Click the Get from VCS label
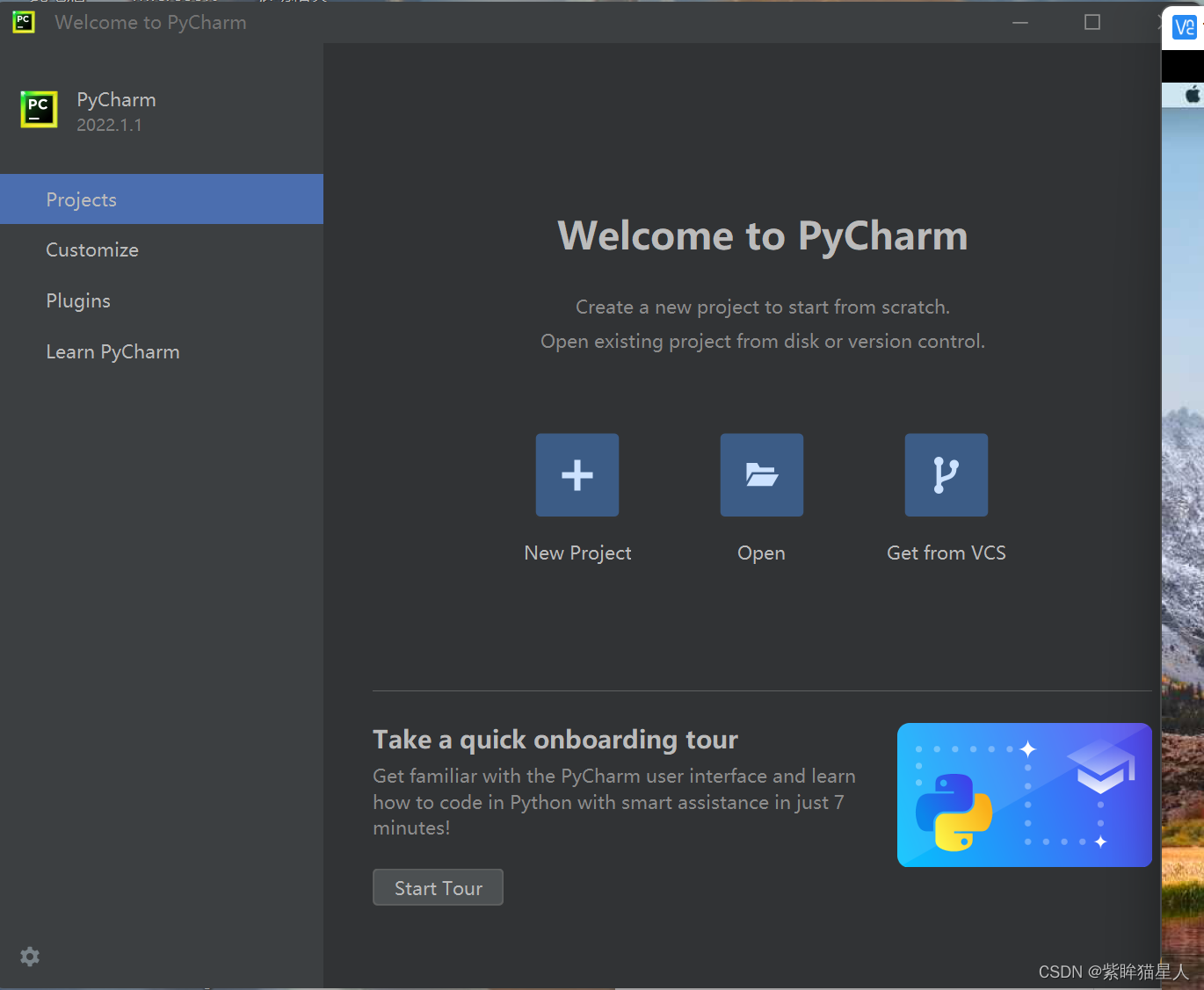Viewport: 1204px width, 990px height. coord(947,553)
